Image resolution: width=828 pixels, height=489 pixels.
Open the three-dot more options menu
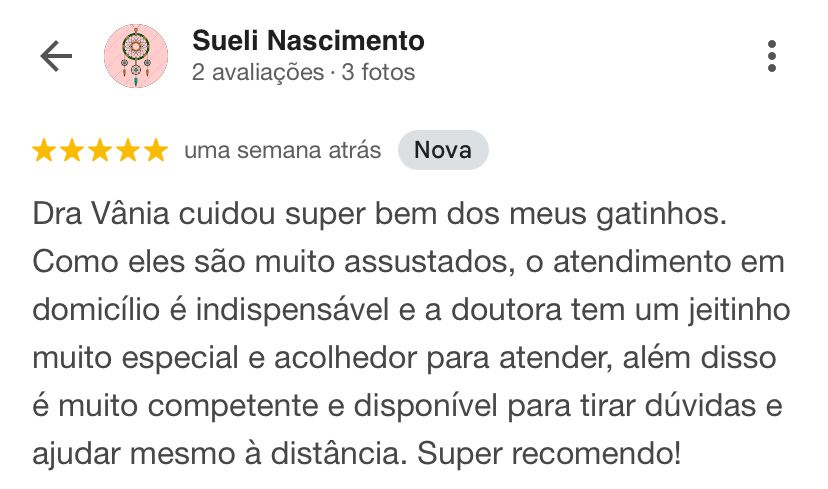tap(772, 57)
